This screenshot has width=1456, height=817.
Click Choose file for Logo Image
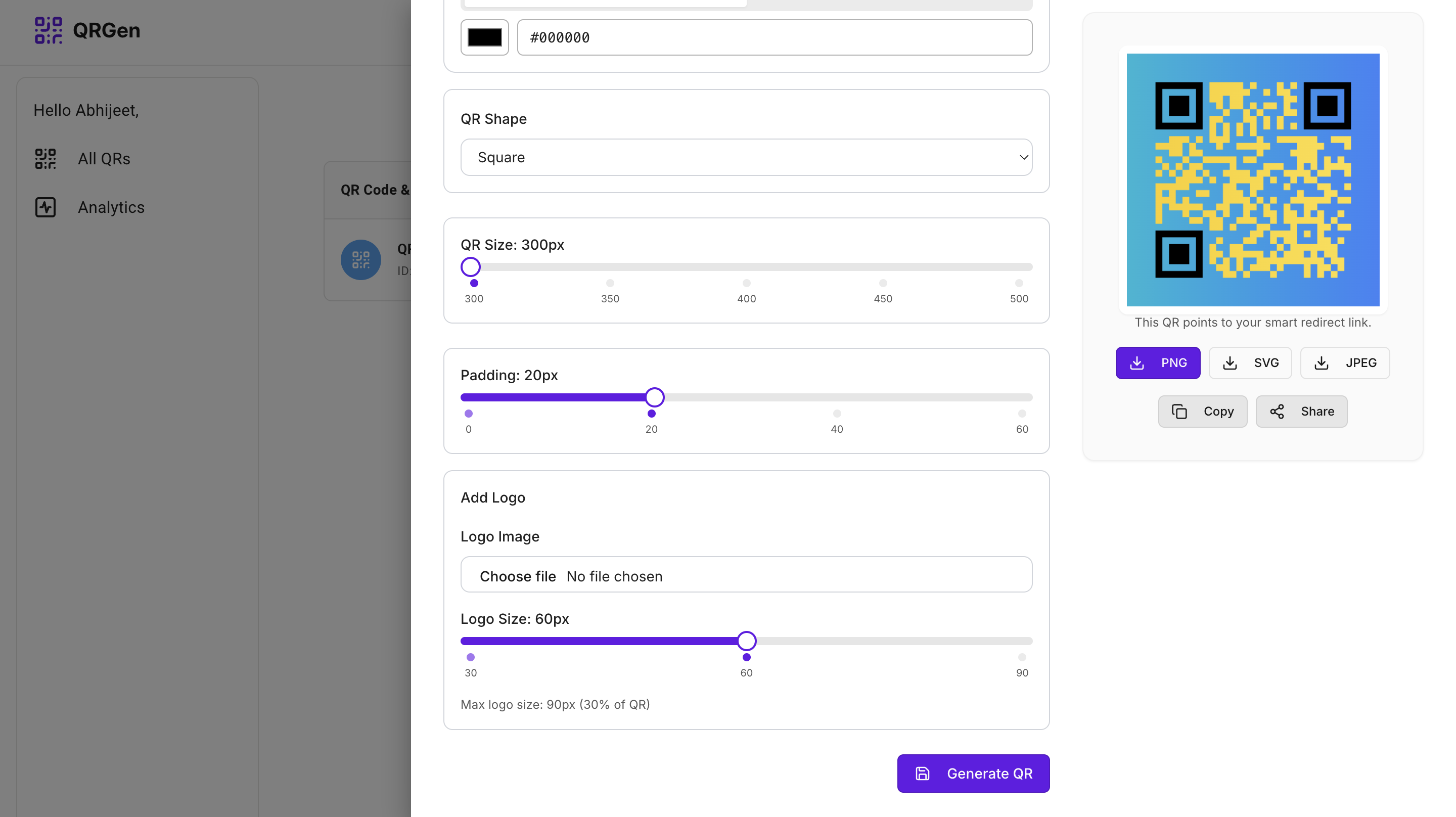coord(517,576)
